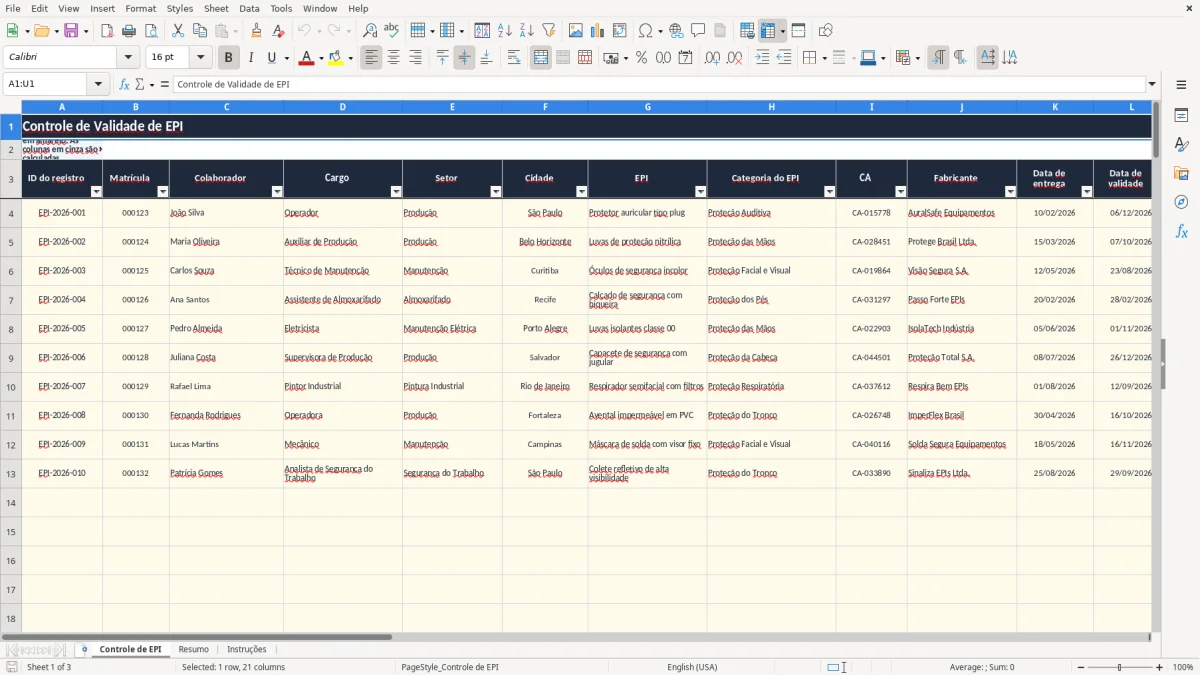Open the Cidade column filter arrow
This screenshot has height=675, width=1200.
point(582,191)
